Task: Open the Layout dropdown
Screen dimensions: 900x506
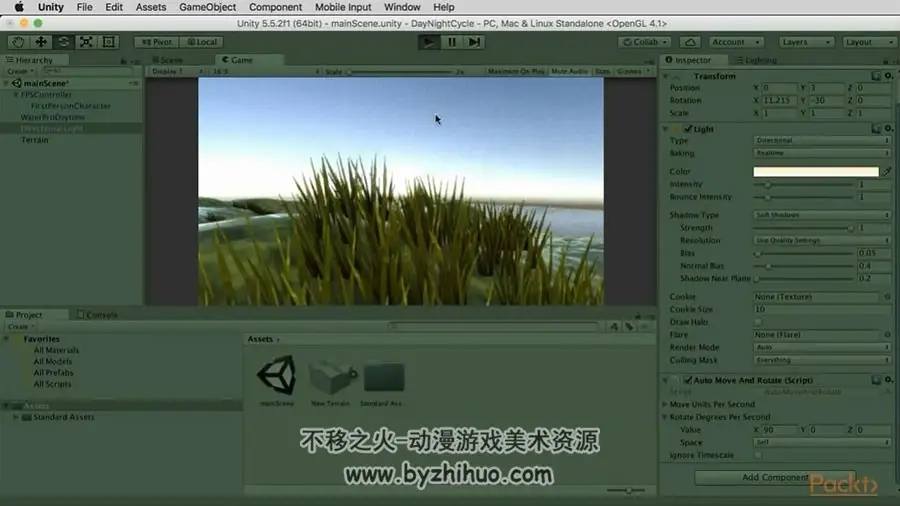Action: tap(869, 42)
